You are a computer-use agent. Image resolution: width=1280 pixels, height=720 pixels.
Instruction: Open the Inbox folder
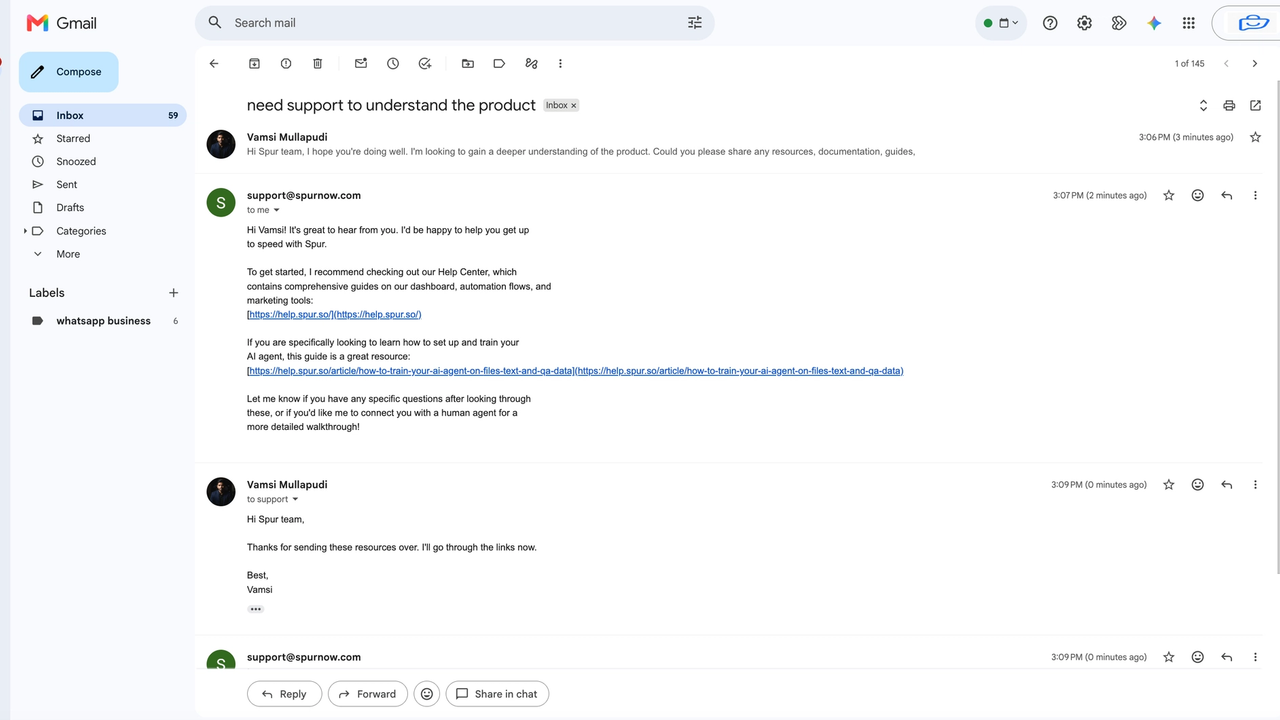coord(103,115)
